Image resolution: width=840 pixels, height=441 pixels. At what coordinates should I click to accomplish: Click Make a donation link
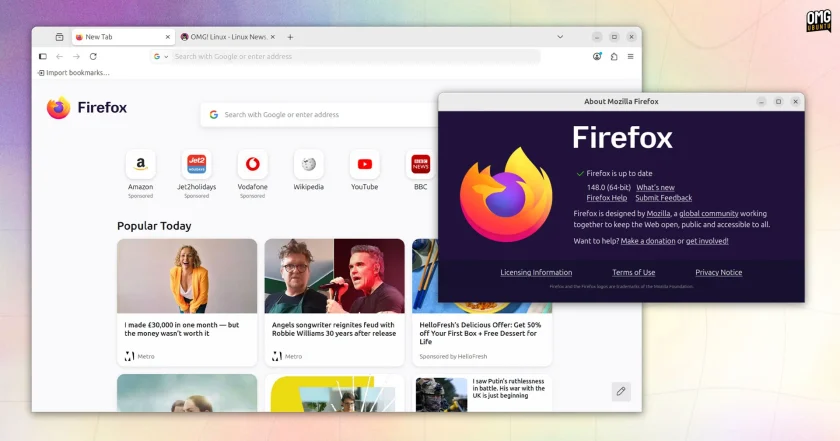click(648, 241)
